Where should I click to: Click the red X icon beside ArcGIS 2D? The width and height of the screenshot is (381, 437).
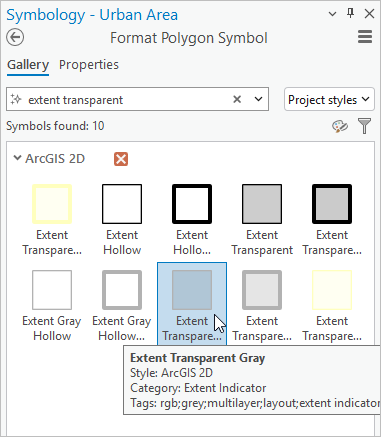(121, 159)
